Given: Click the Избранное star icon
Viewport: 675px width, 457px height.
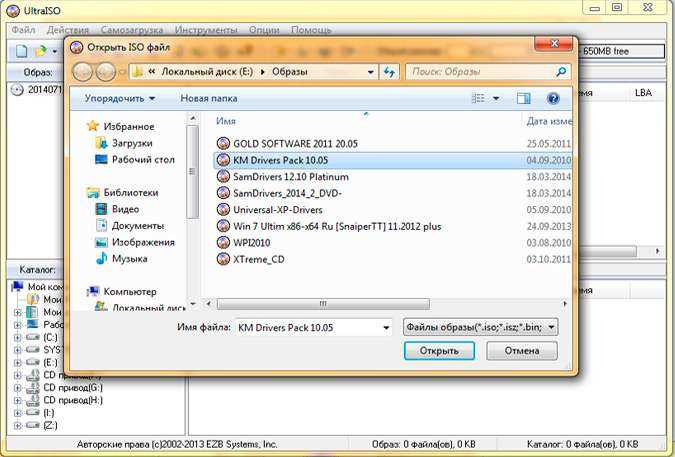Looking at the screenshot, I should click(x=93, y=126).
